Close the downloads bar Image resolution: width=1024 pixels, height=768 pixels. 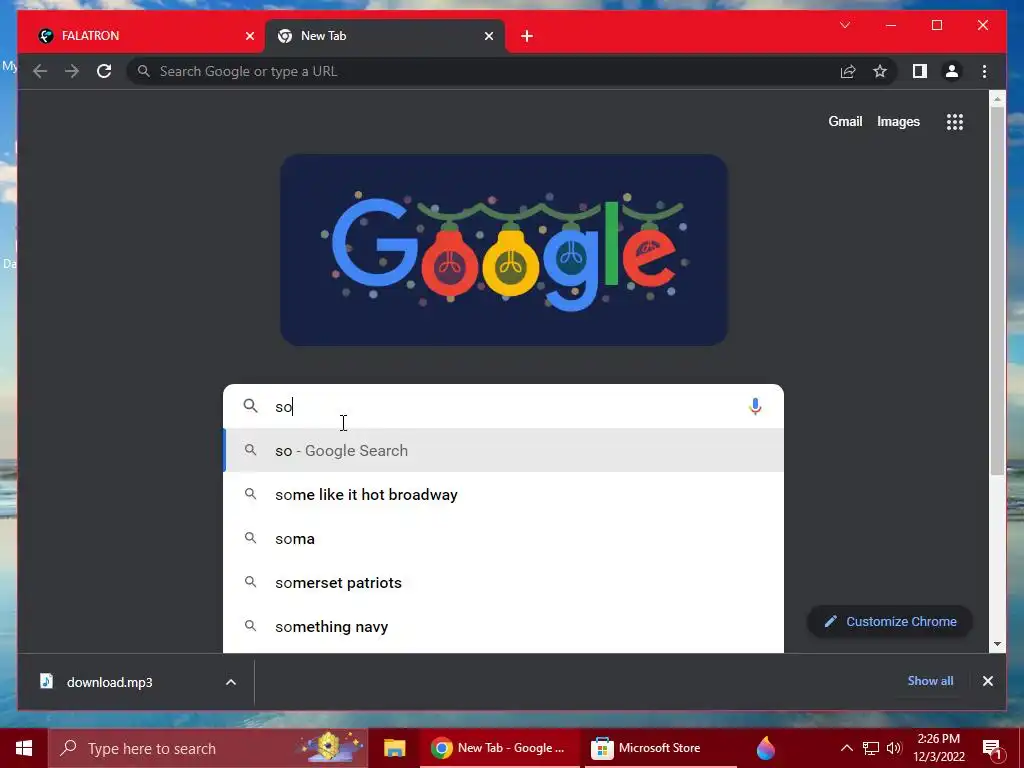coord(987,681)
